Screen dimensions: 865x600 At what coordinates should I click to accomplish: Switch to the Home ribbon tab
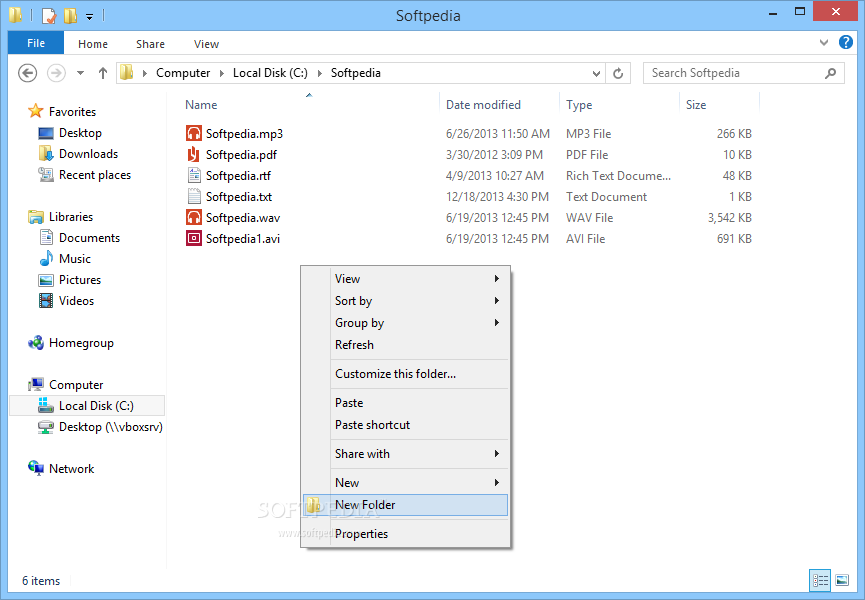pos(93,44)
